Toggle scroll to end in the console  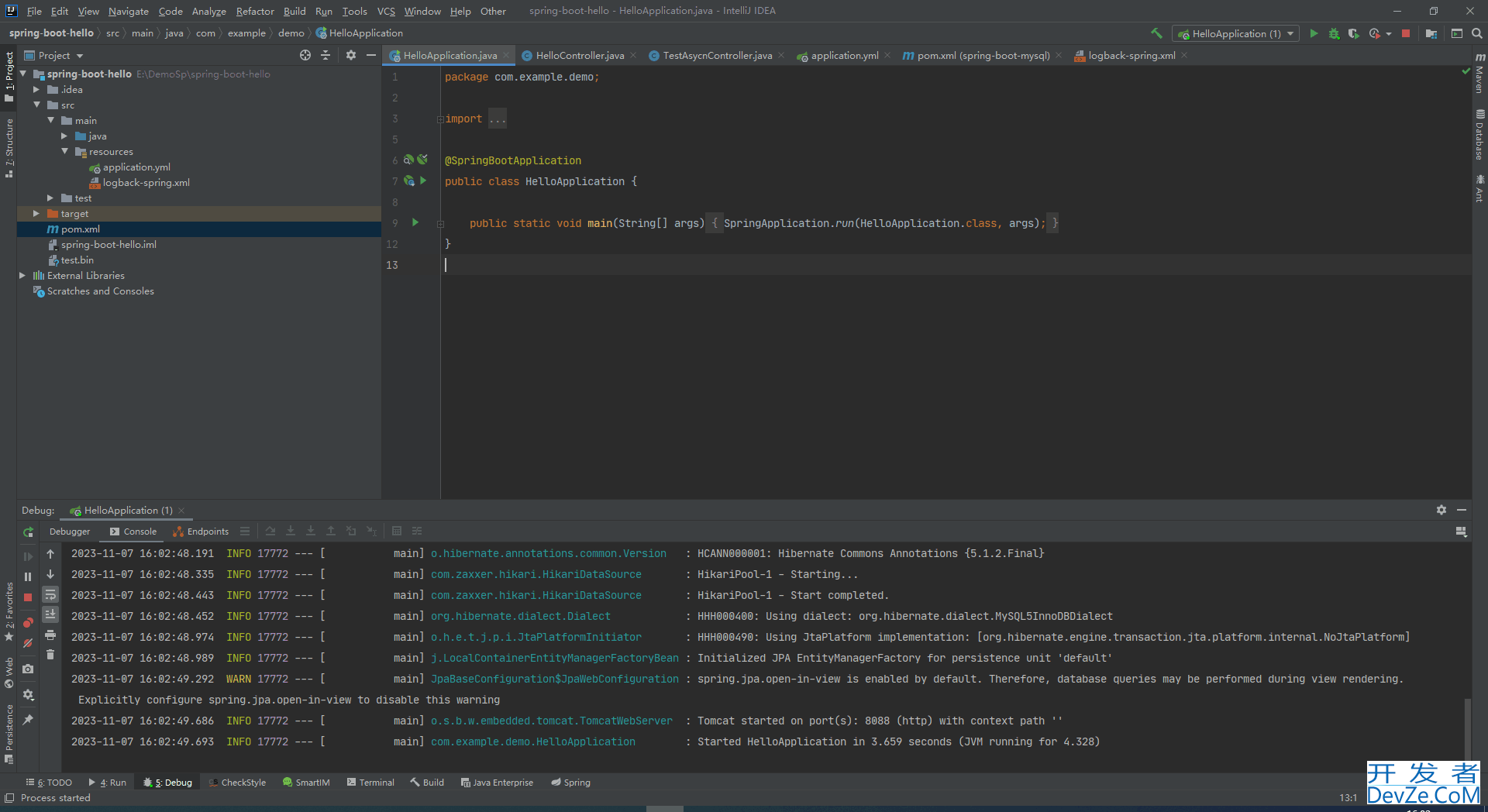[x=50, y=614]
